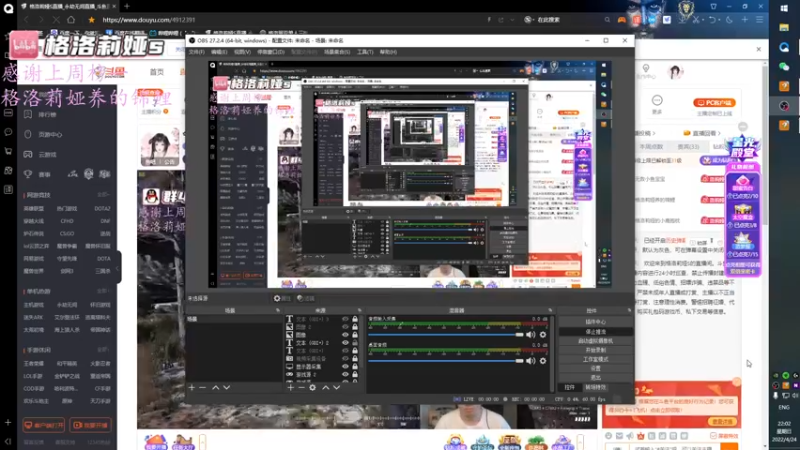This screenshot has height=450, width=800.
Task: Click the browser address bar URL
Action: pos(148,20)
